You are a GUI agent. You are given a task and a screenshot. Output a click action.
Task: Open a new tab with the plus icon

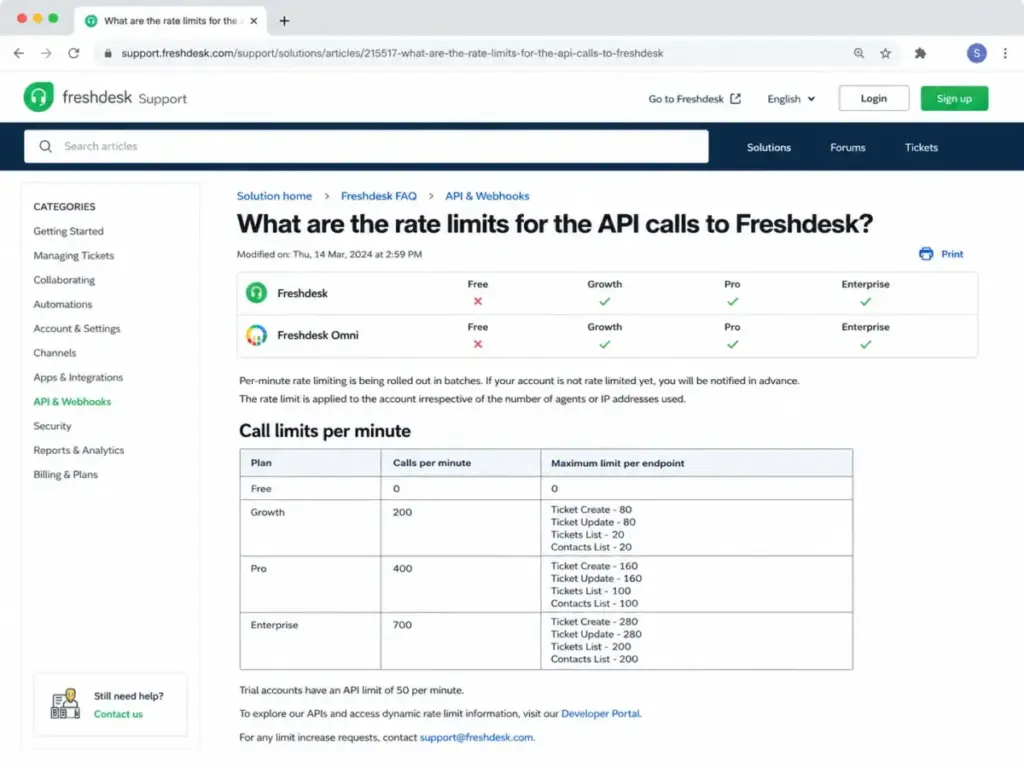284,21
